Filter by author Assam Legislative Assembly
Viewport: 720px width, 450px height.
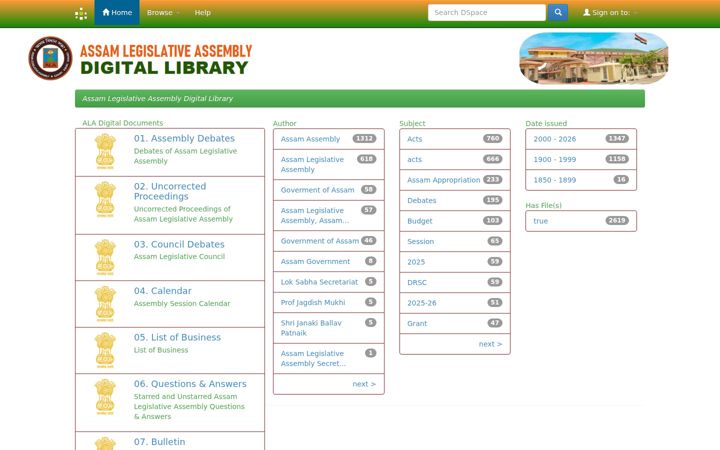[x=312, y=164]
